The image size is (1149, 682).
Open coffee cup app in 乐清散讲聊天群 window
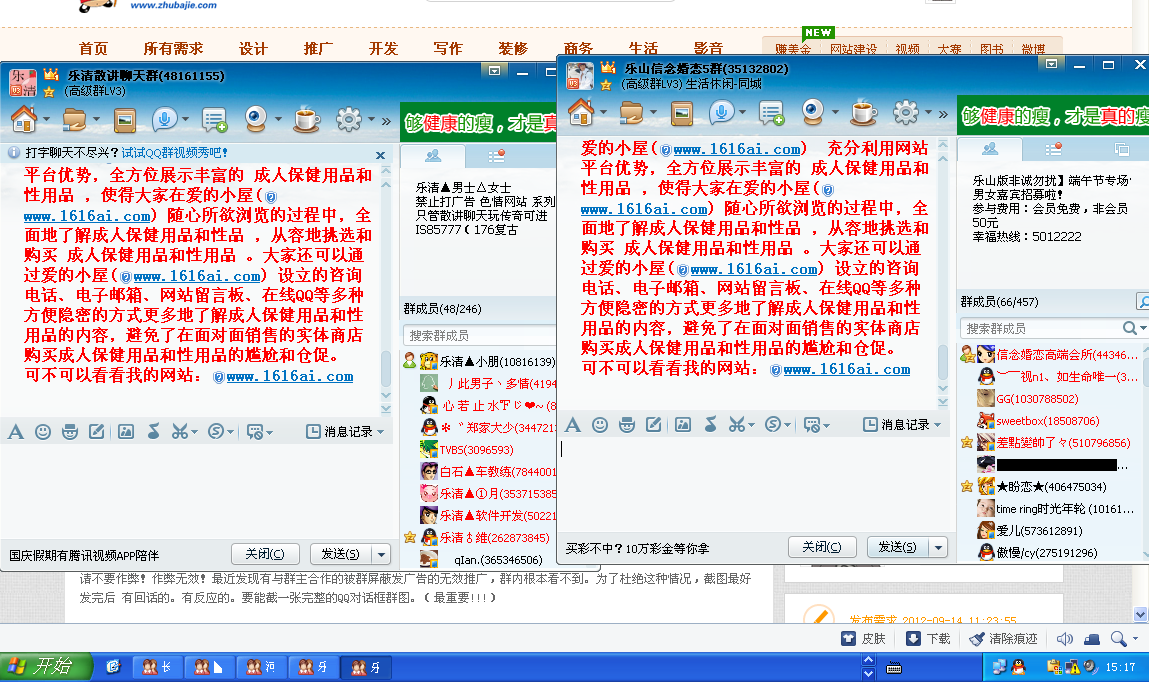(306, 119)
